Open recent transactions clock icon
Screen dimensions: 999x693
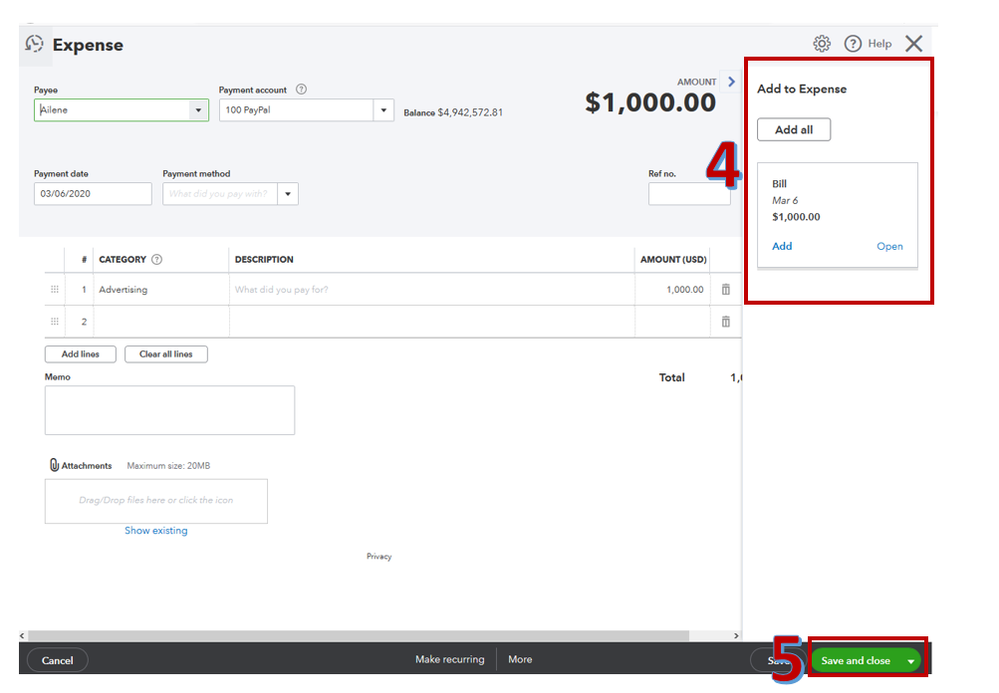click(34, 44)
